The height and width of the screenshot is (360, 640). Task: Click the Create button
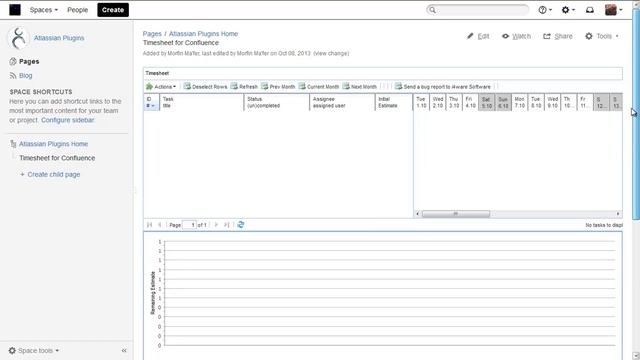[113, 10]
